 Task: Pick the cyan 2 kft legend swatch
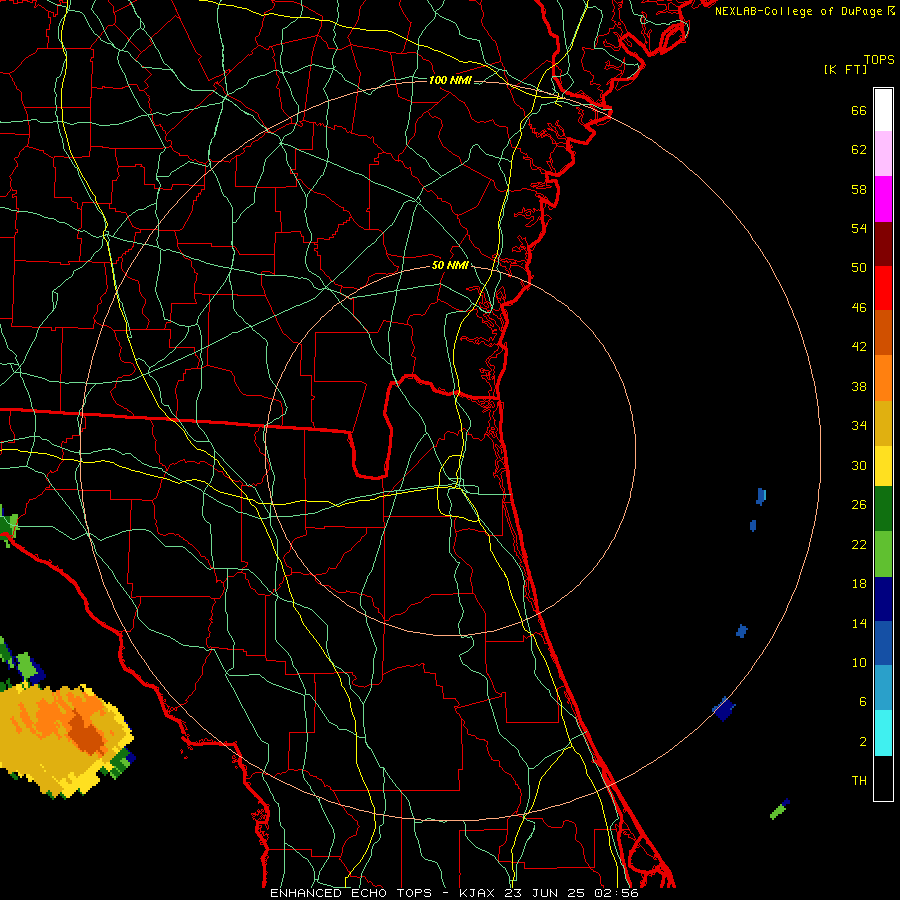click(x=883, y=733)
